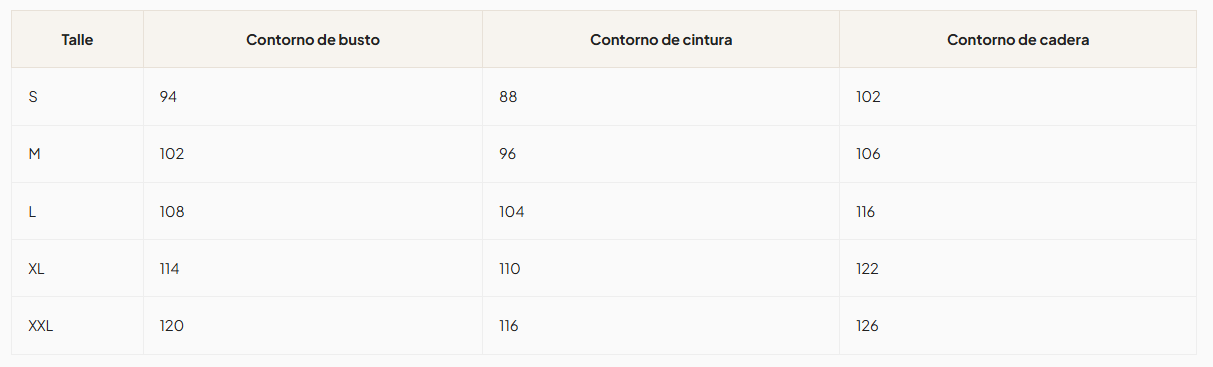Viewport: 1213px width, 367px height.
Task: Click the XXL size row label
Action: pos(41,326)
